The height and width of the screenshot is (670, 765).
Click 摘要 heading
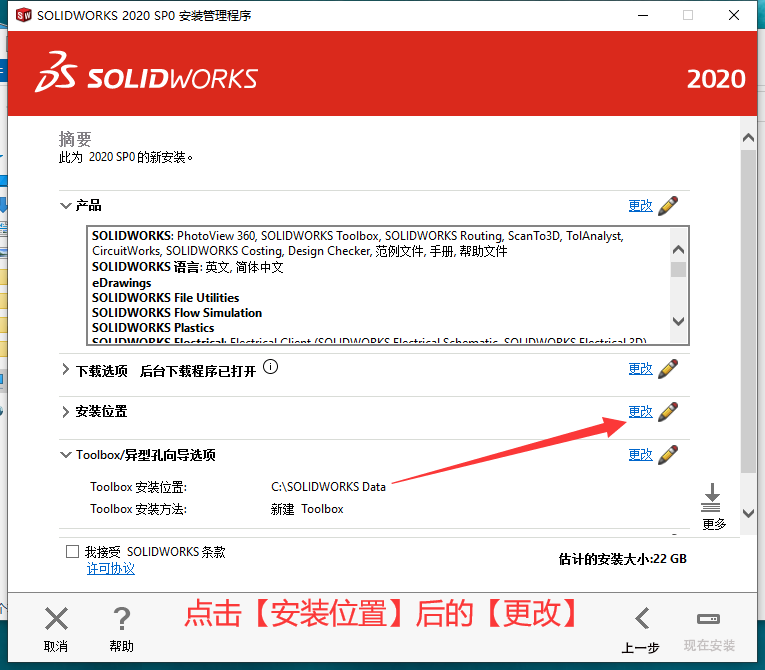click(x=75, y=139)
